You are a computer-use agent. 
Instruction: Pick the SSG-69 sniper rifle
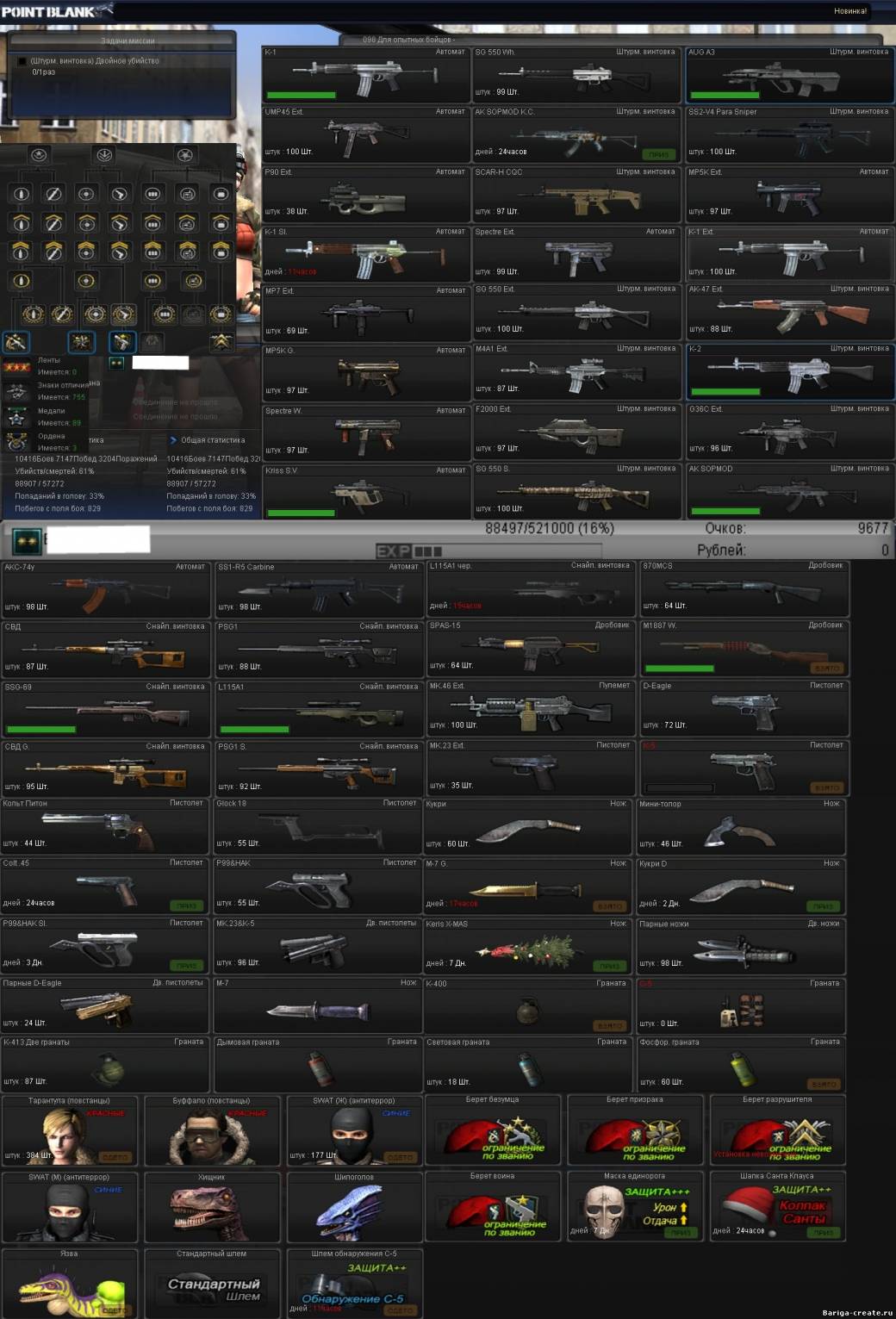click(105, 710)
